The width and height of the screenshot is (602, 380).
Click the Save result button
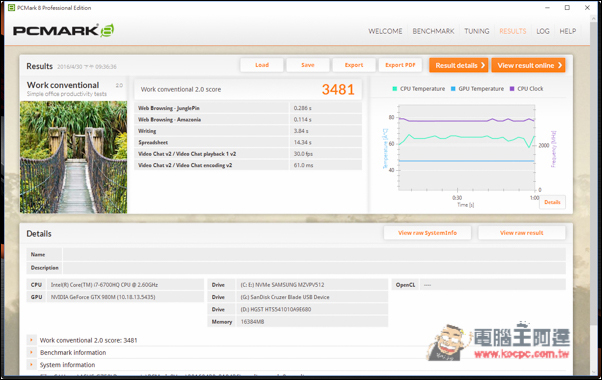click(x=308, y=65)
